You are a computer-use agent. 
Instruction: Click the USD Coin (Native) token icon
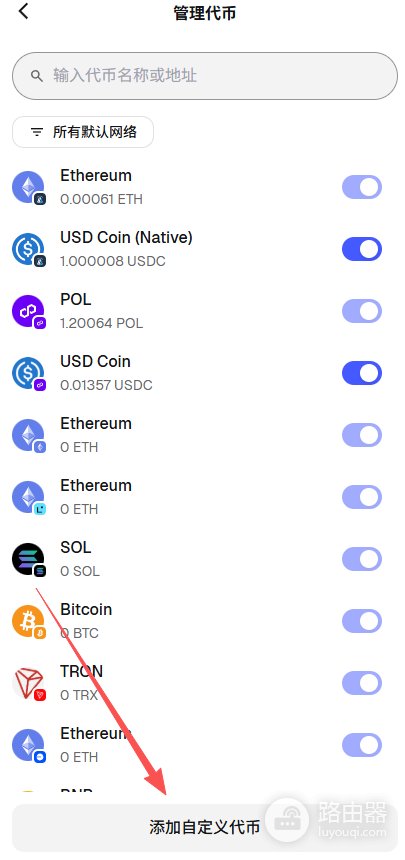[29, 249]
